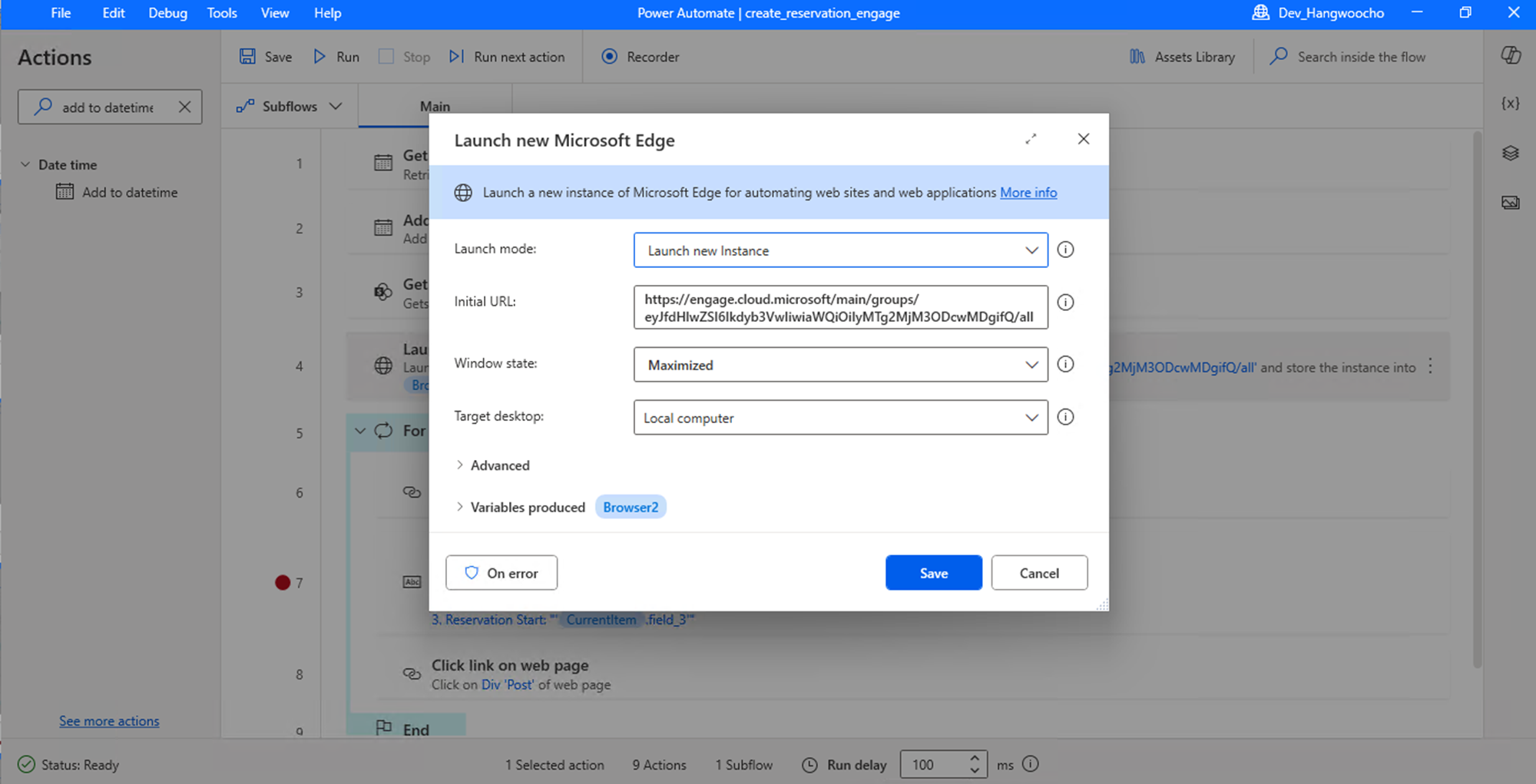
Task: Open the Help menu
Action: coord(327,13)
